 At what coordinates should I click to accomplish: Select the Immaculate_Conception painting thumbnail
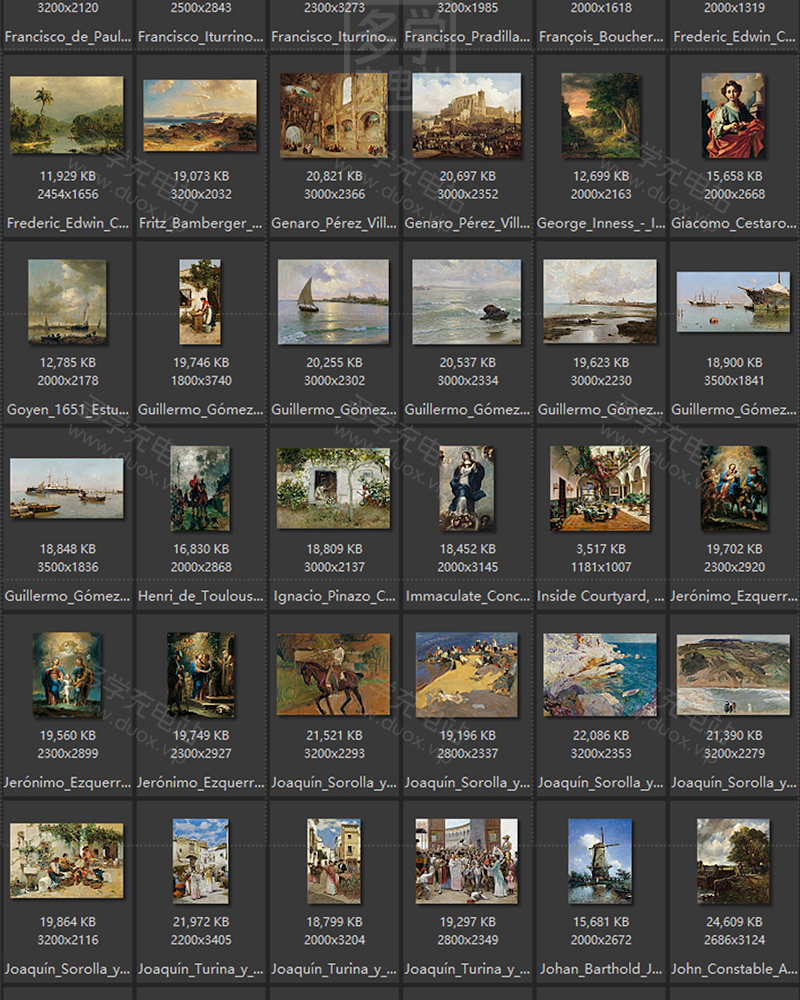tap(467, 488)
